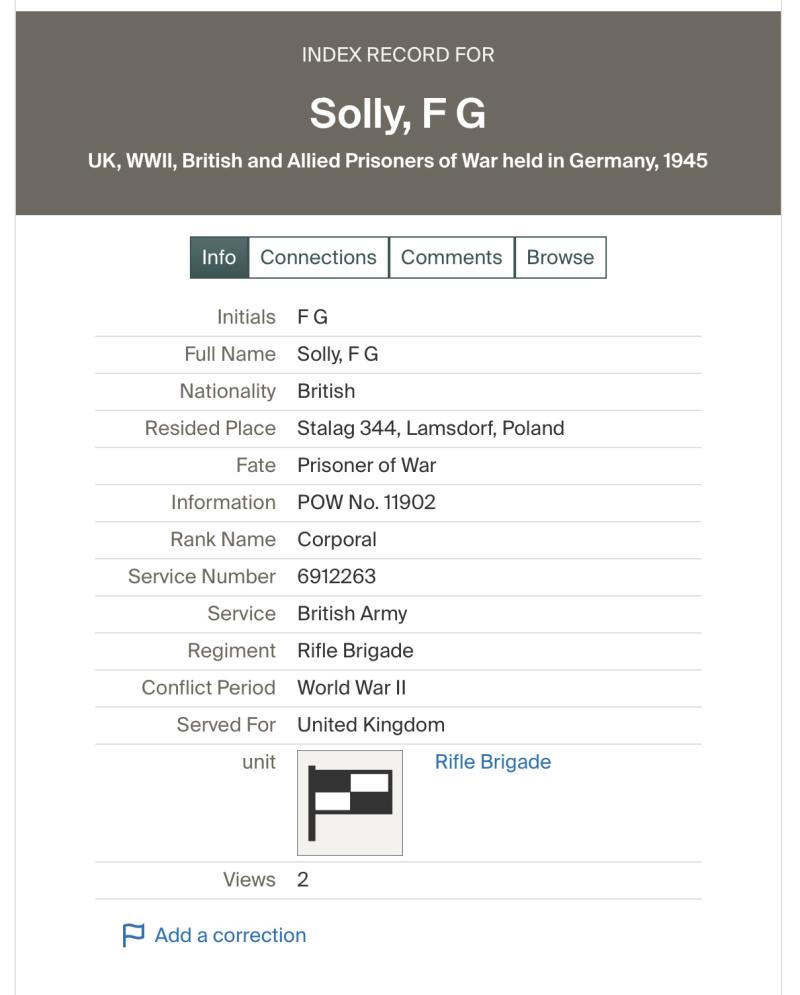Select the Browse tab
Screen dimensions: 800x995
point(560,257)
